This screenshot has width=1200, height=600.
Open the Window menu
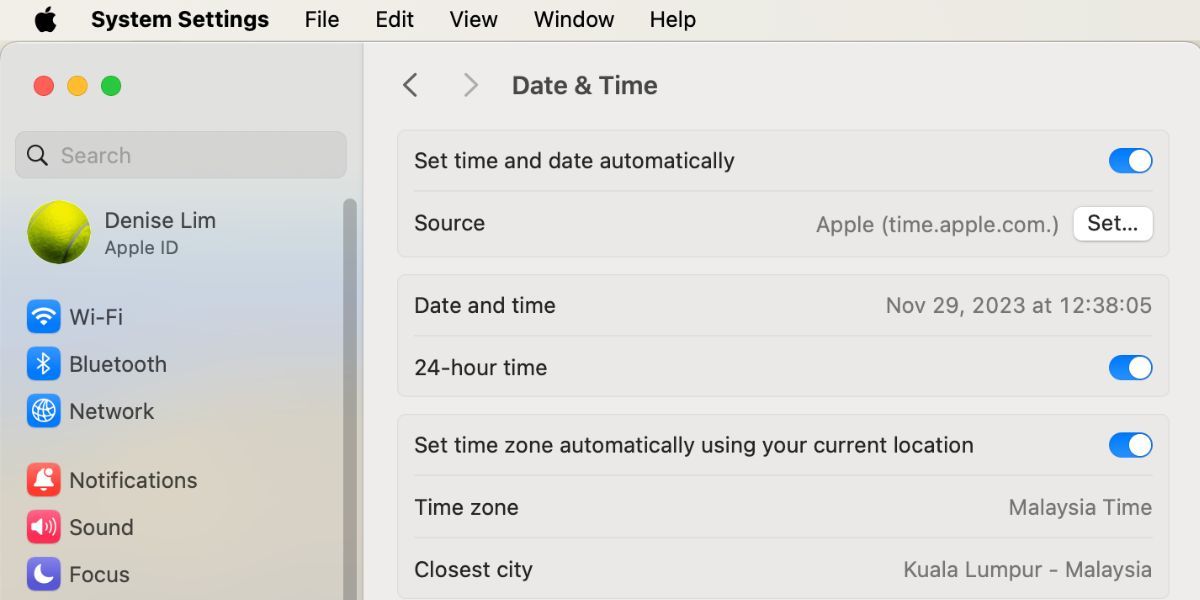(573, 19)
